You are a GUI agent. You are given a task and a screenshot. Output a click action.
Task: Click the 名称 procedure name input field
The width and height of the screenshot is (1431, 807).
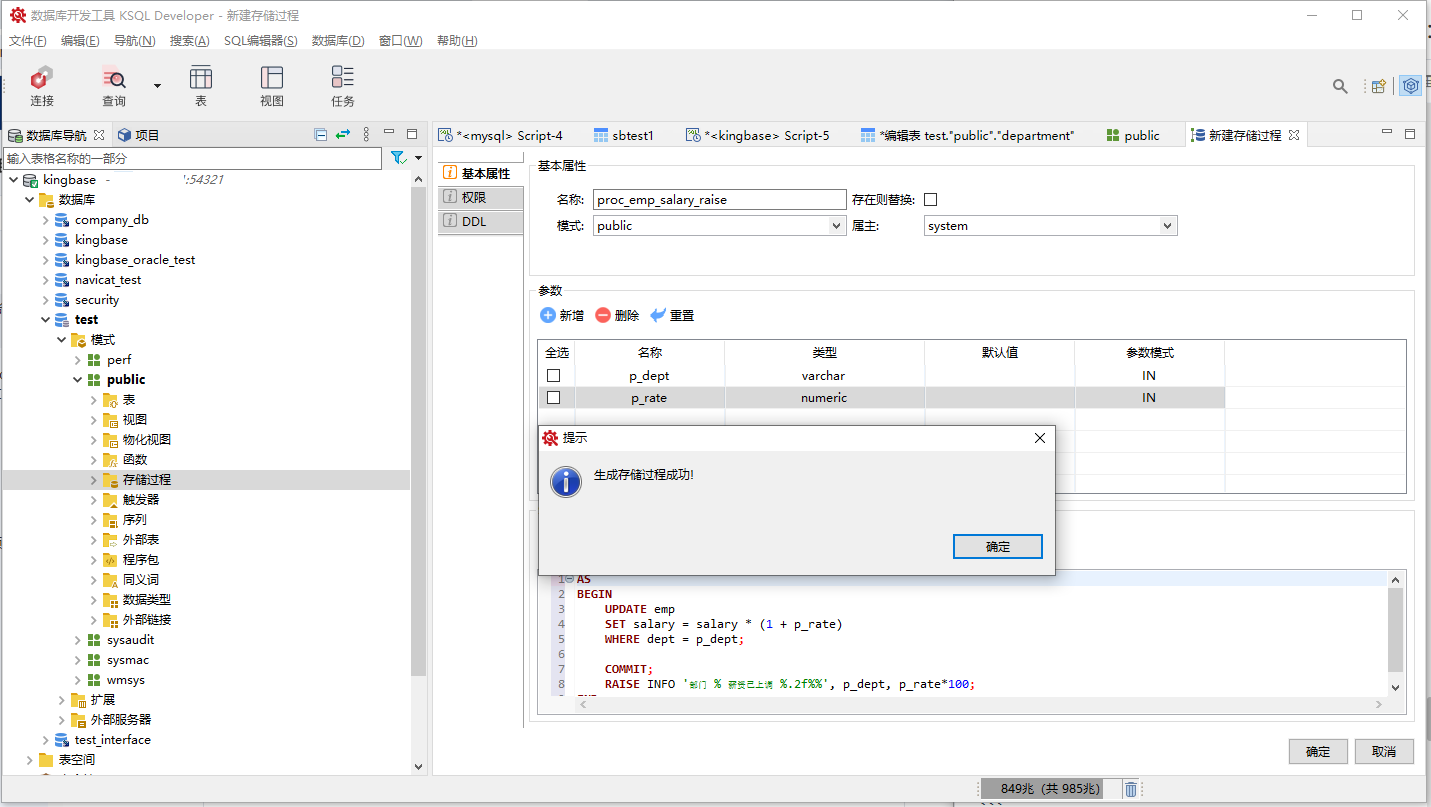tap(719, 200)
